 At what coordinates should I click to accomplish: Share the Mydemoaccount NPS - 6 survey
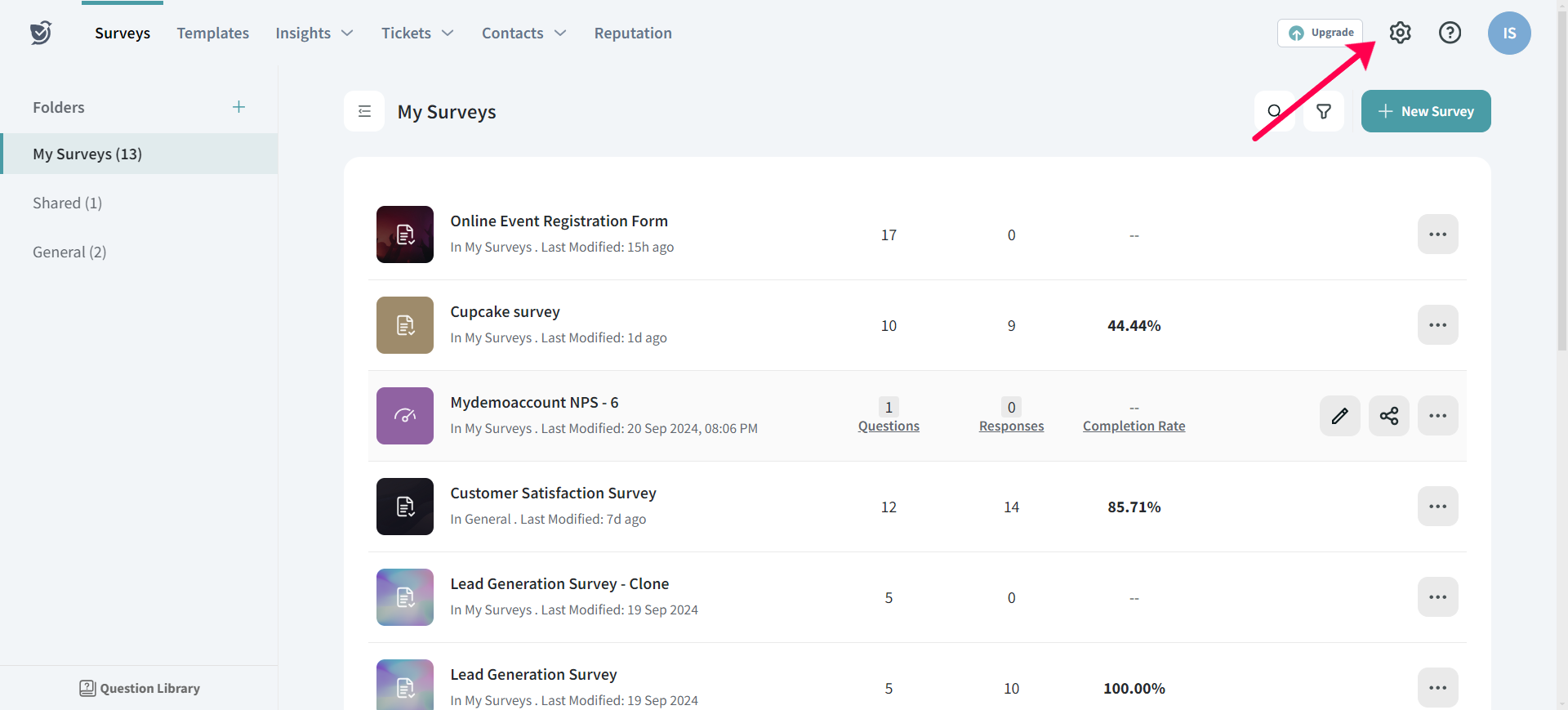tap(1388, 416)
